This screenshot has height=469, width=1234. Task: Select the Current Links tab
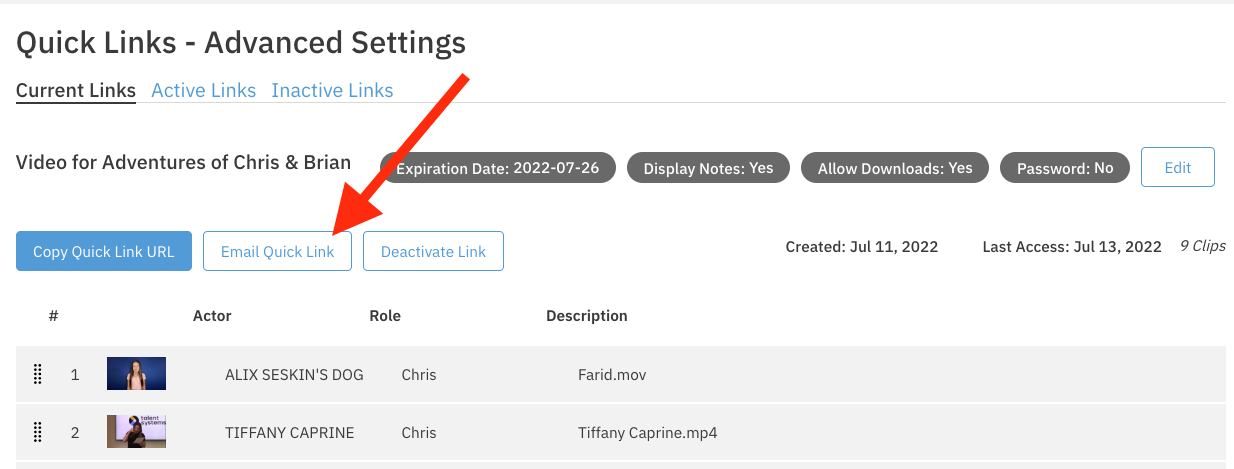coord(76,91)
